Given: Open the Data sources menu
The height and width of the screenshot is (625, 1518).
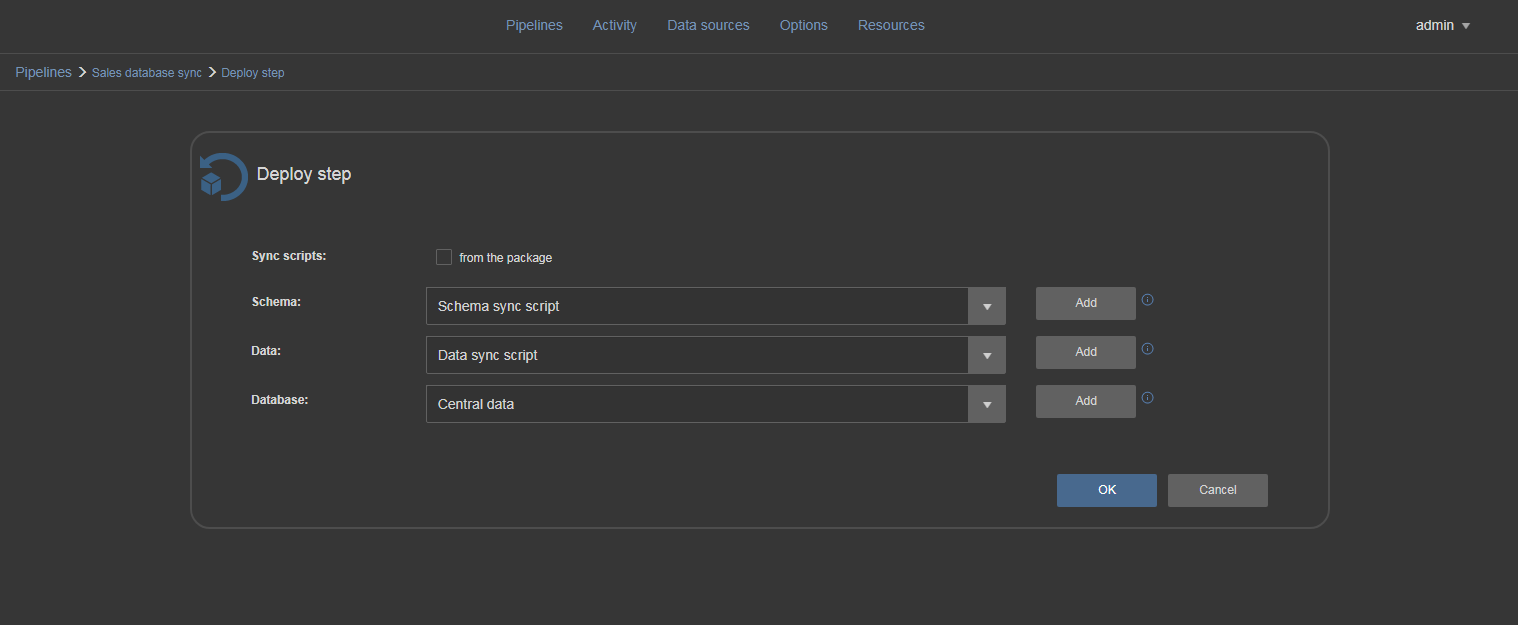Looking at the screenshot, I should 708,25.
